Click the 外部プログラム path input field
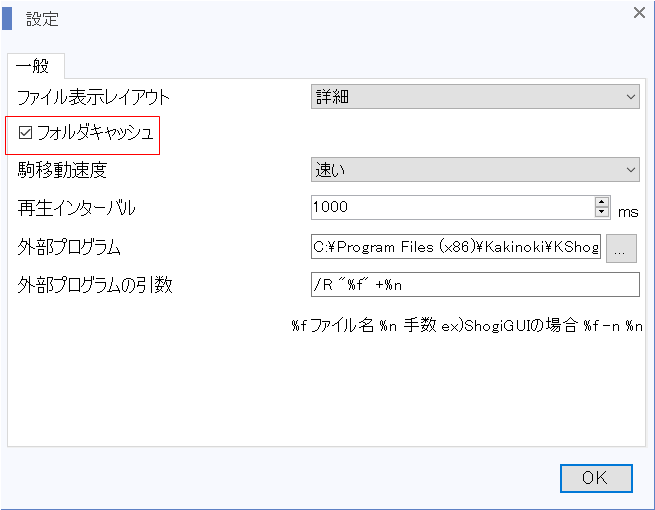 coord(456,246)
